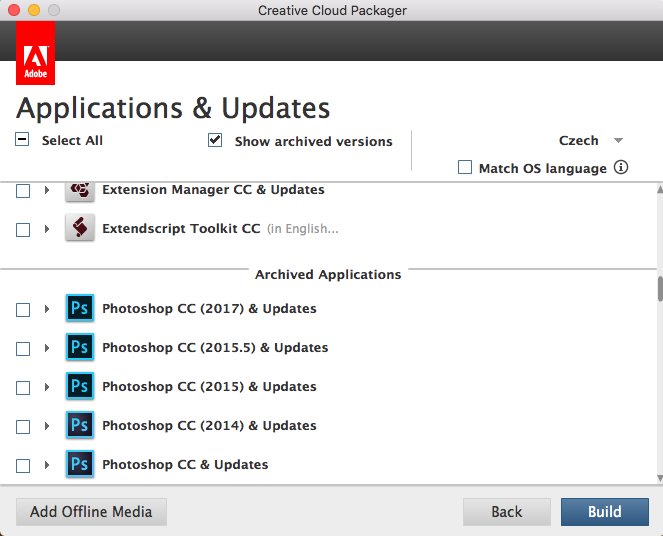
Task: Click Add Offline Media button
Action: click(91, 512)
